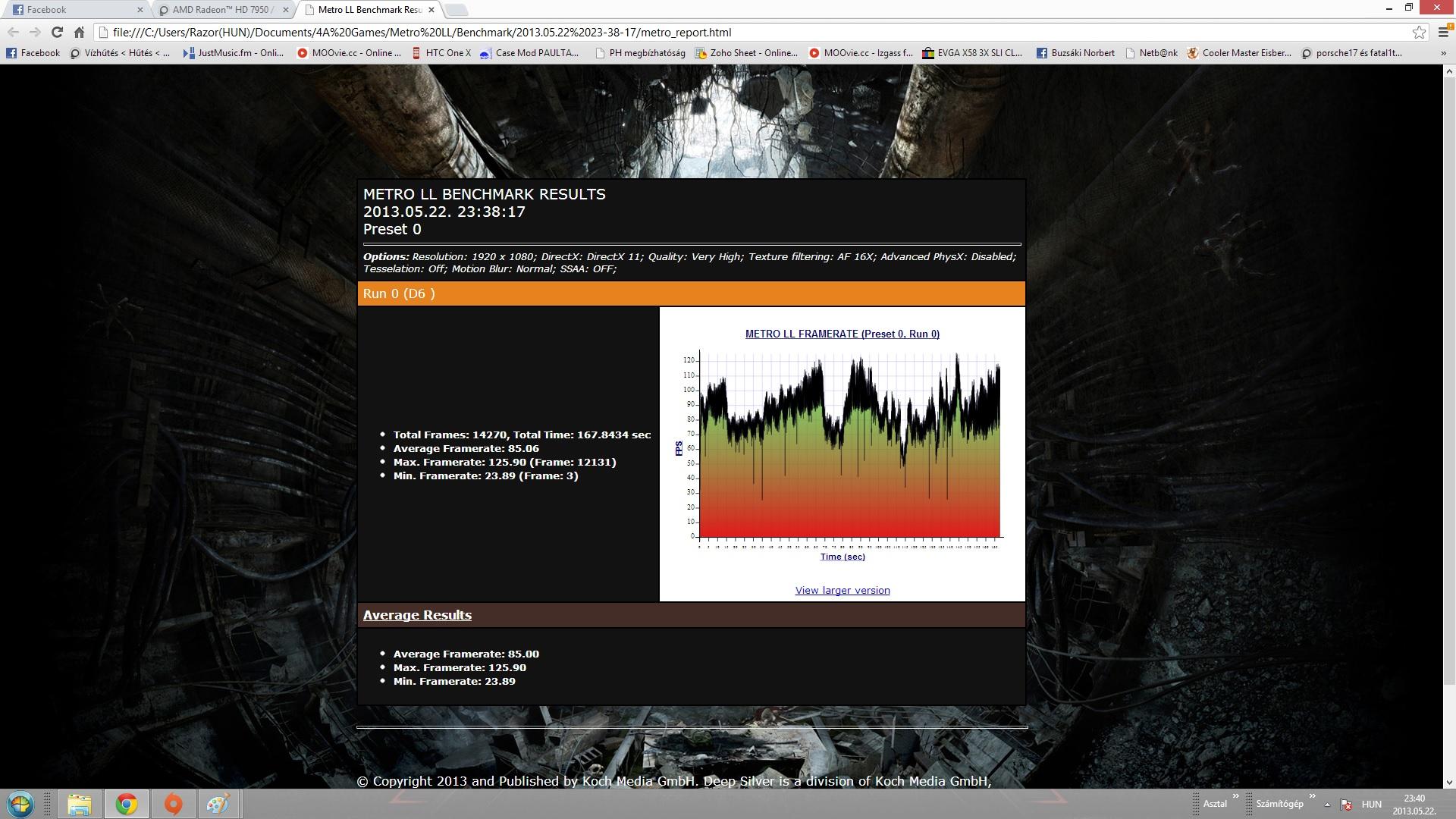Switch to the AMD Radeon HD 7950 tab

pyautogui.click(x=221, y=10)
